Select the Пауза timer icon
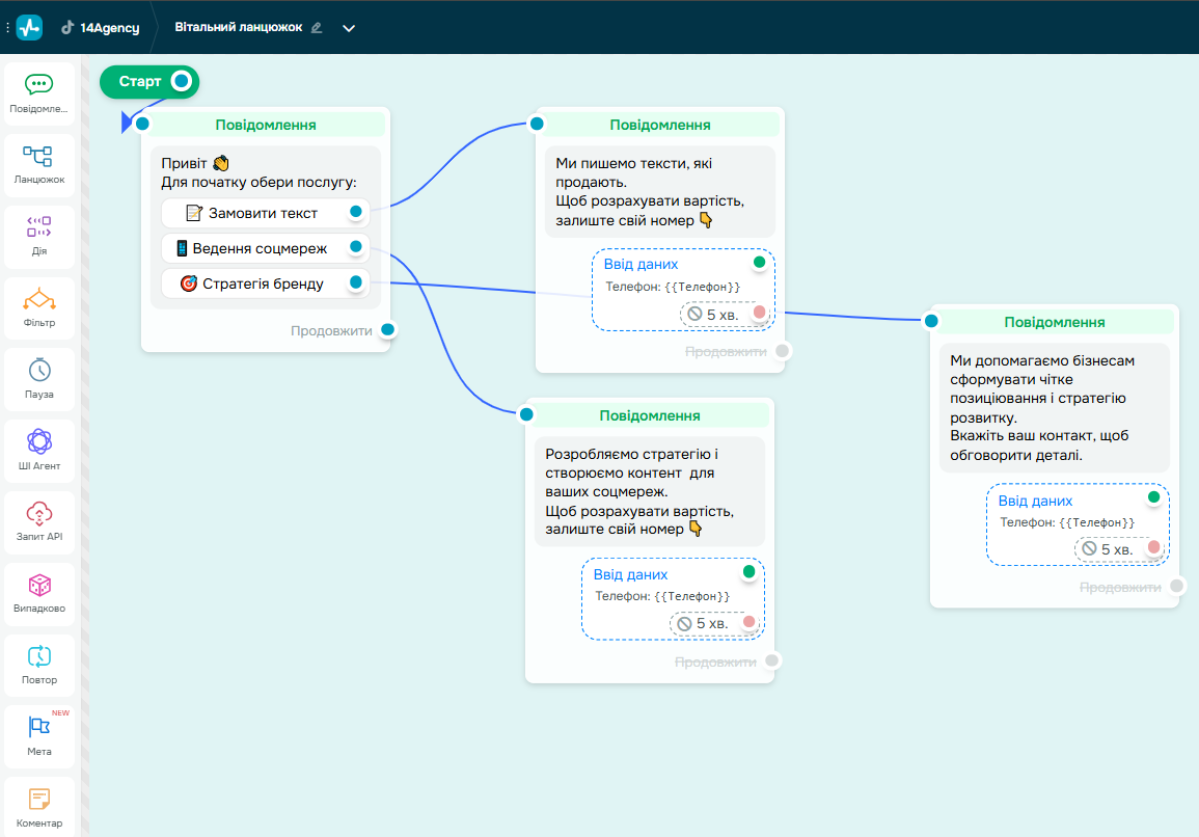This screenshot has height=837, width=1199. [39, 371]
